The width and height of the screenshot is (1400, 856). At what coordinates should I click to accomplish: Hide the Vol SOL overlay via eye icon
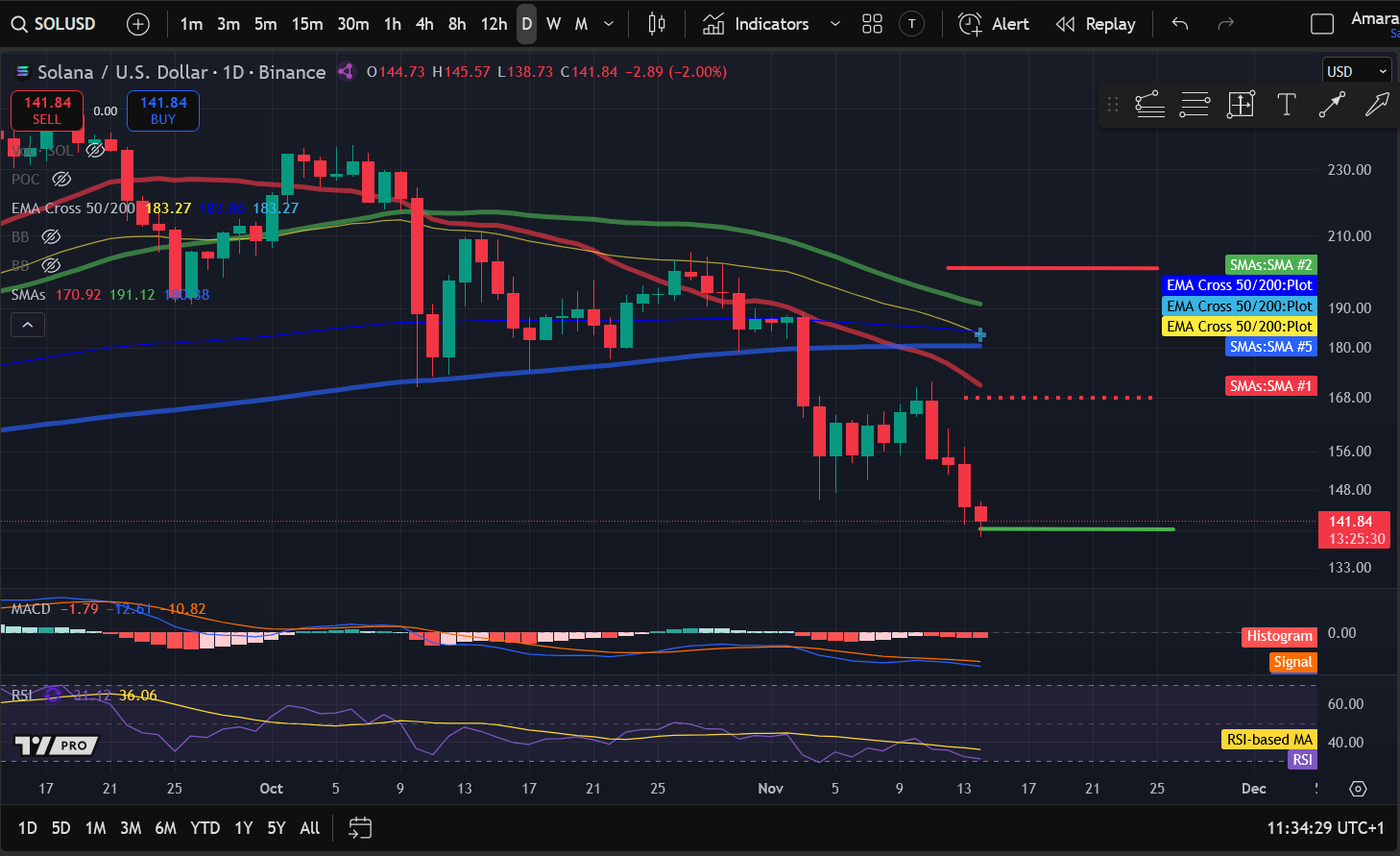[94, 149]
